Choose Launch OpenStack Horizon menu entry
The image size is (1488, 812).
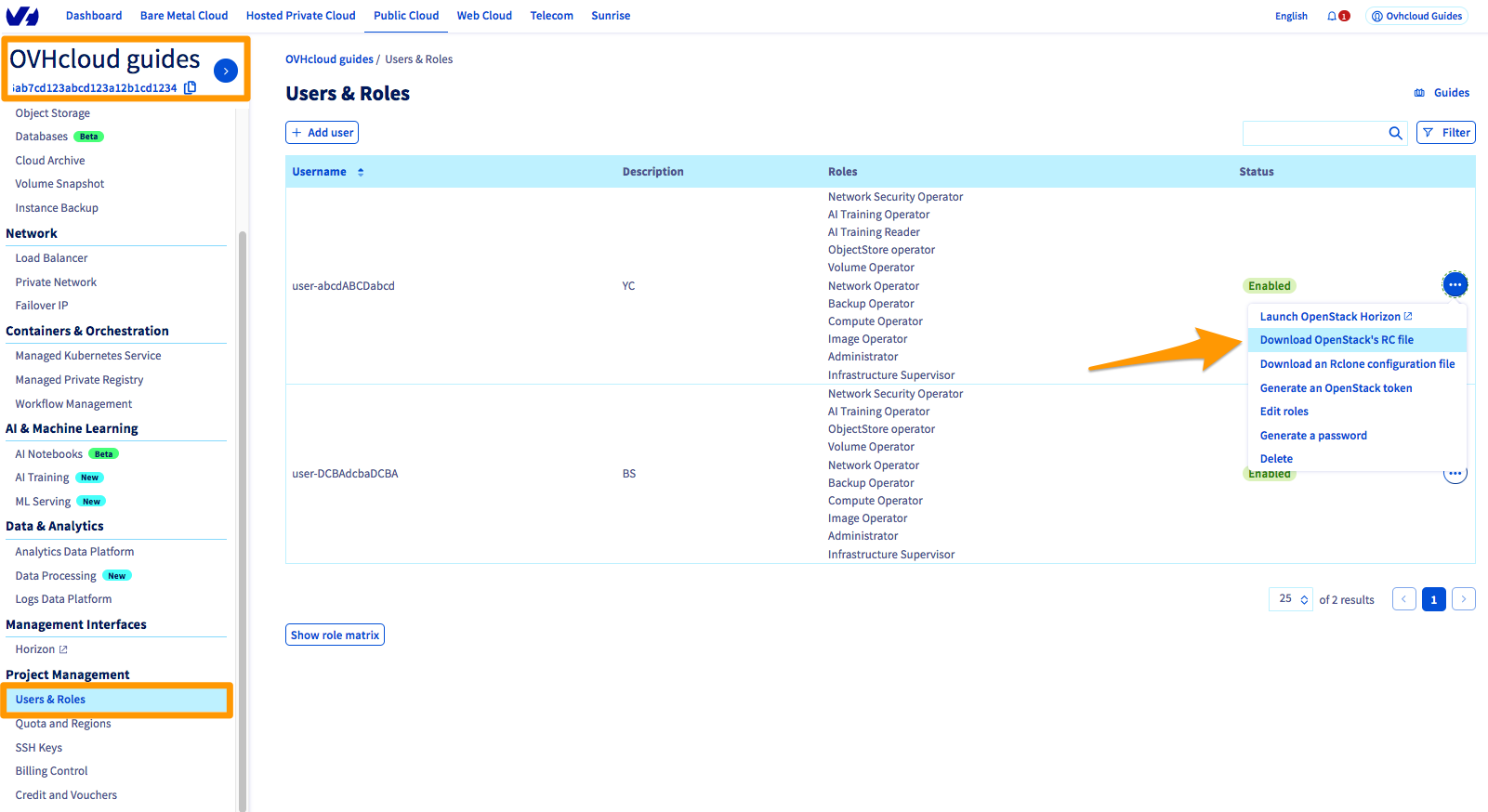[1336, 317]
